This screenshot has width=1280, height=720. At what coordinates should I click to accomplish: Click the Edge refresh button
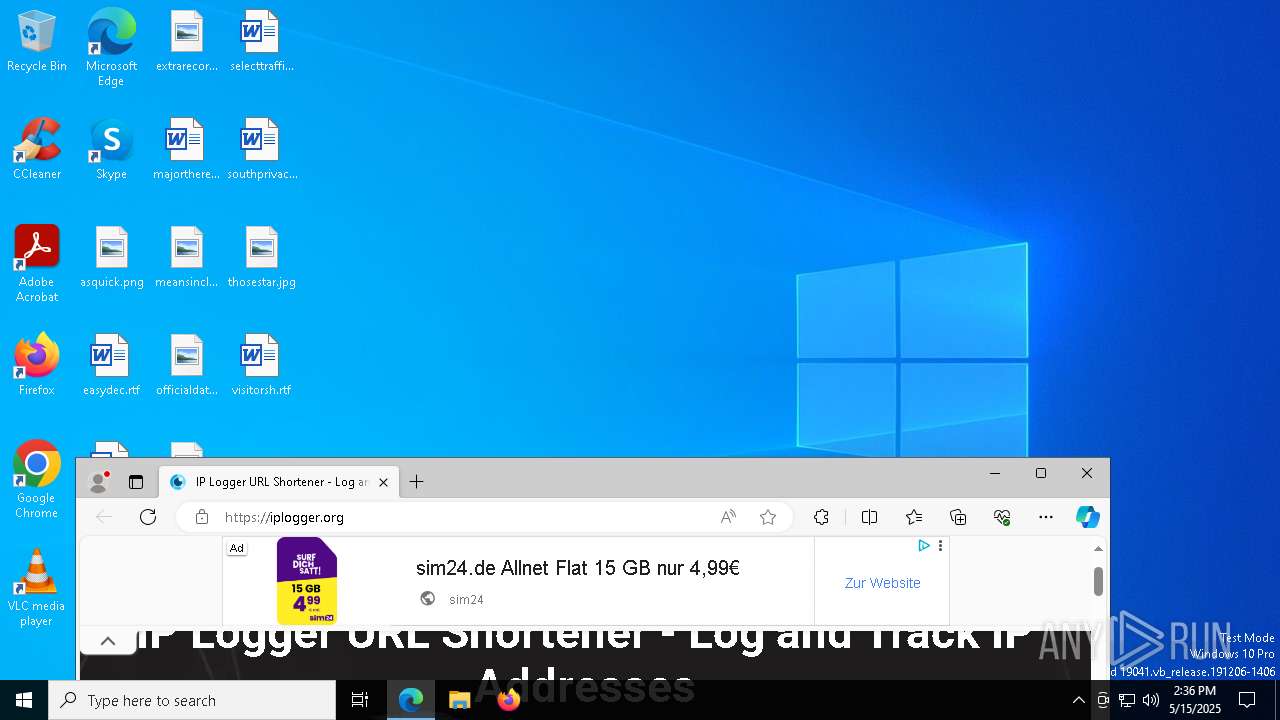[148, 517]
